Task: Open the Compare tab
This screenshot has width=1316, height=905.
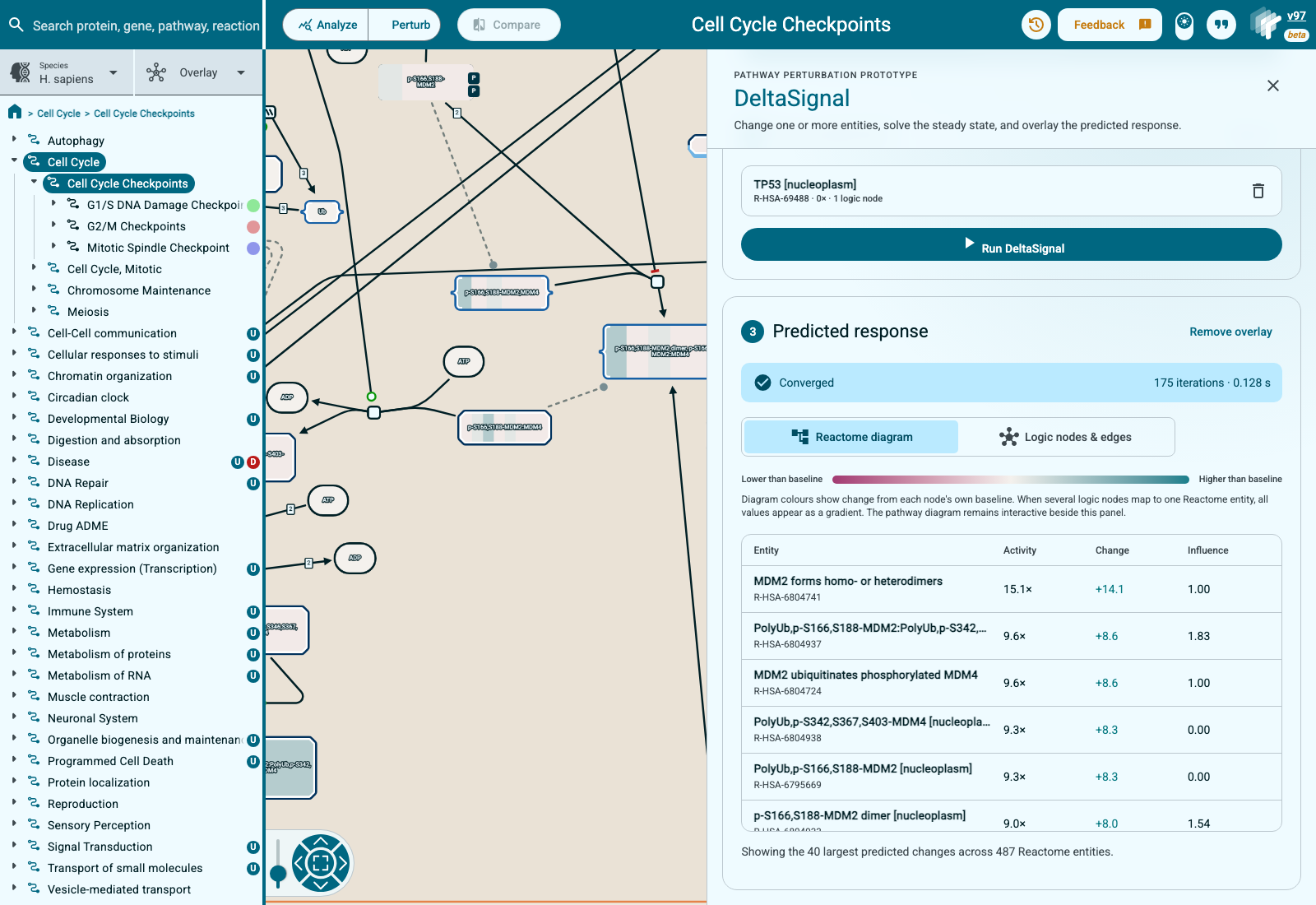Action: [508, 25]
